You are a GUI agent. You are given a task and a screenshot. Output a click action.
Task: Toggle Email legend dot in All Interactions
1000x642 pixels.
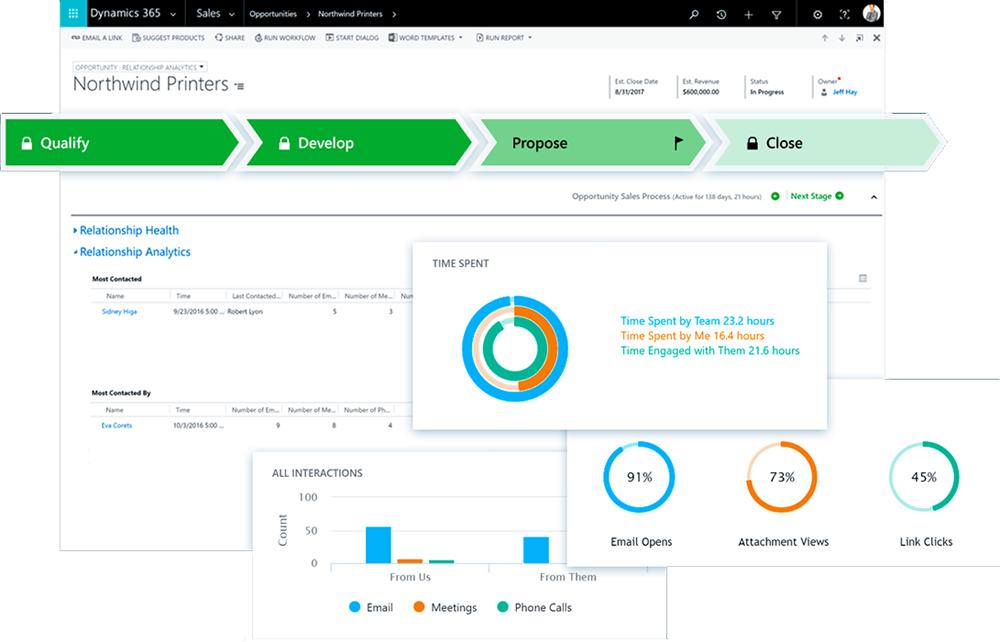355,607
